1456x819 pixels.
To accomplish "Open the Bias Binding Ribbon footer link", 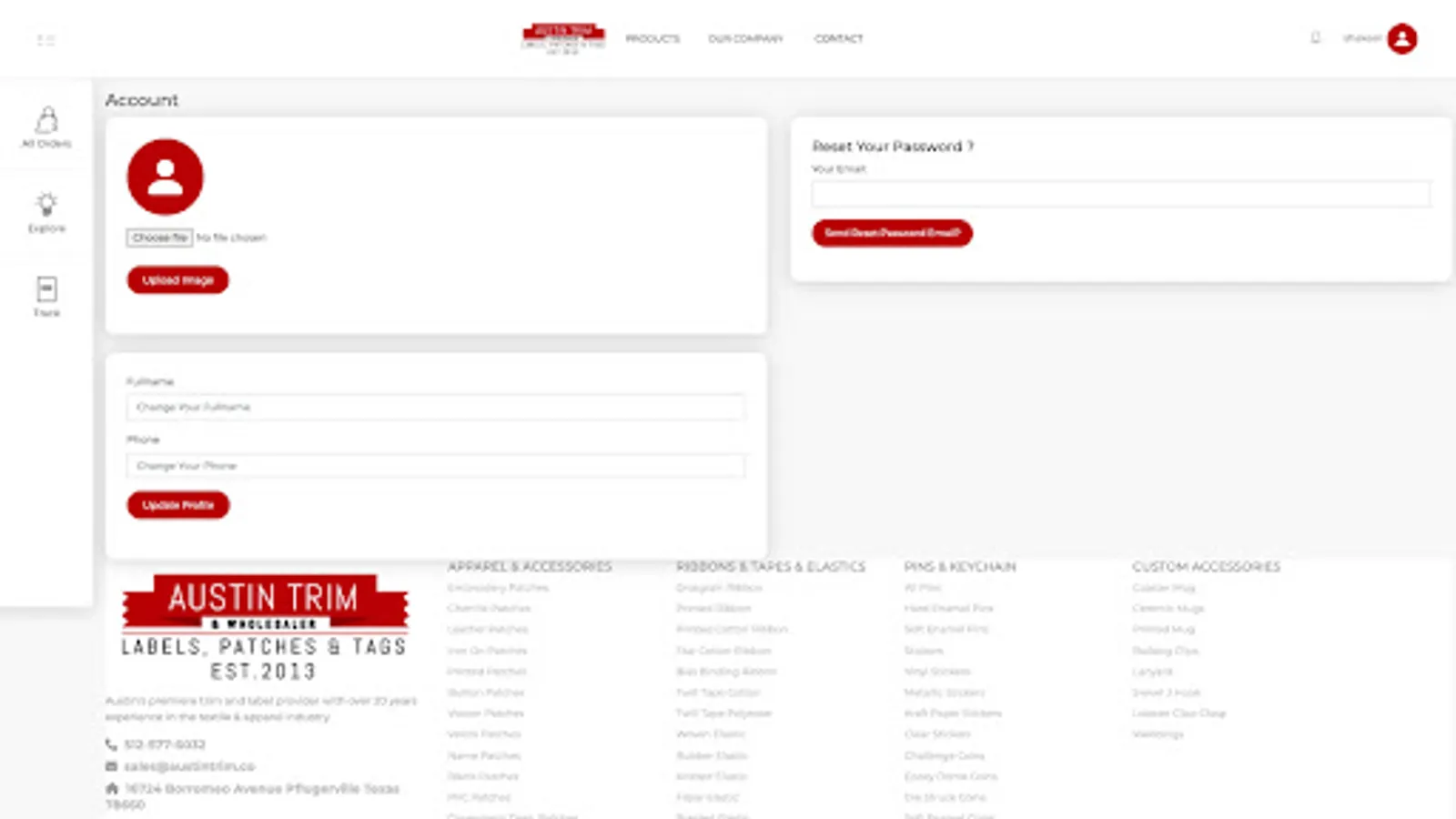I will tap(726, 672).
